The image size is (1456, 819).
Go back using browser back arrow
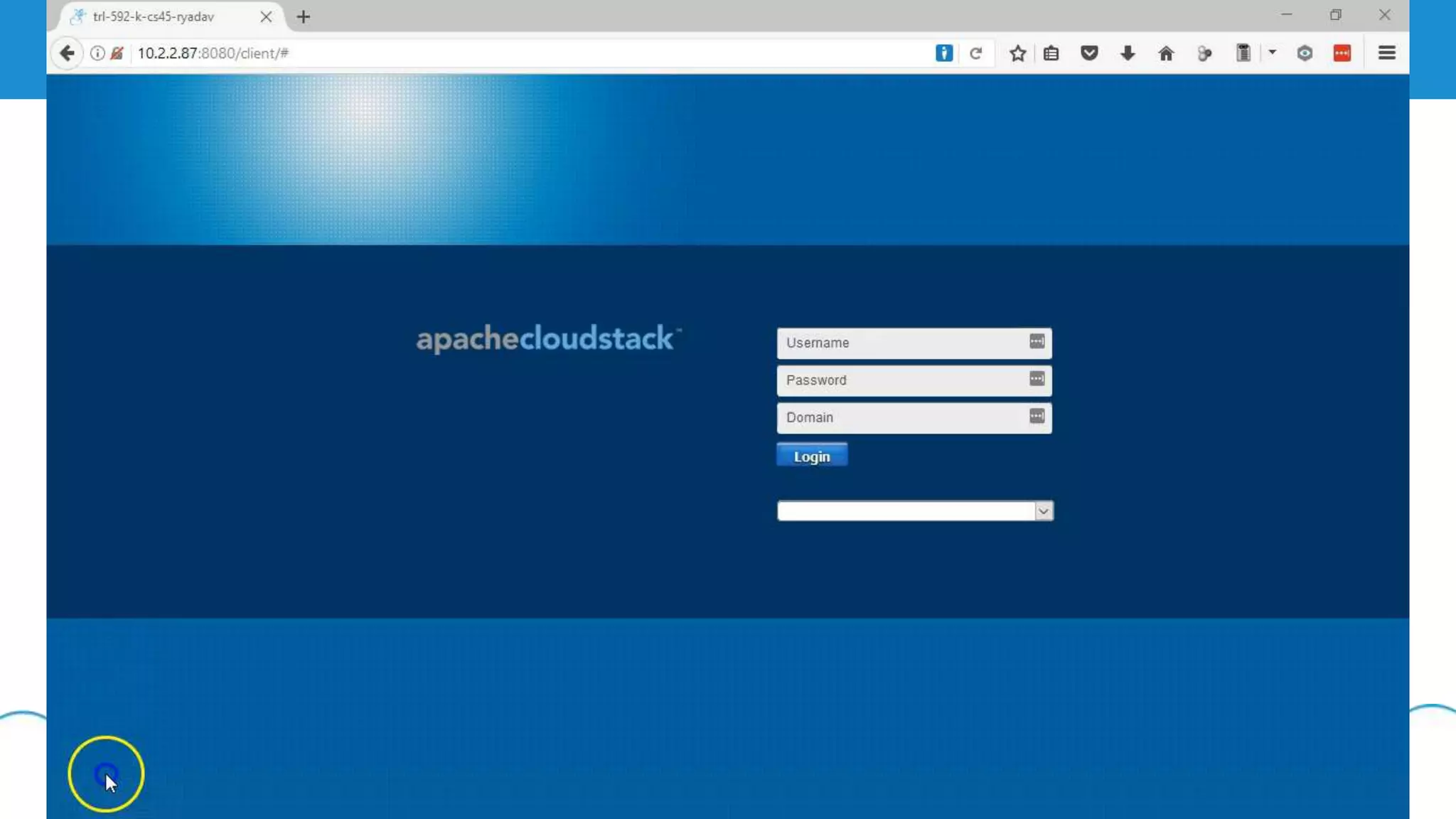click(67, 53)
